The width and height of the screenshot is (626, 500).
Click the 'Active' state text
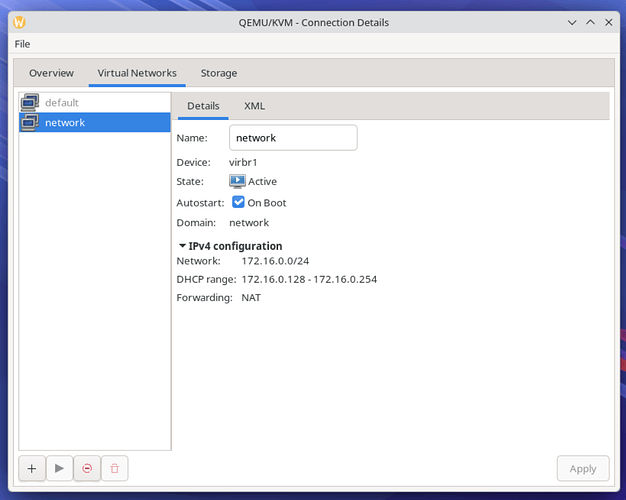[262, 182]
